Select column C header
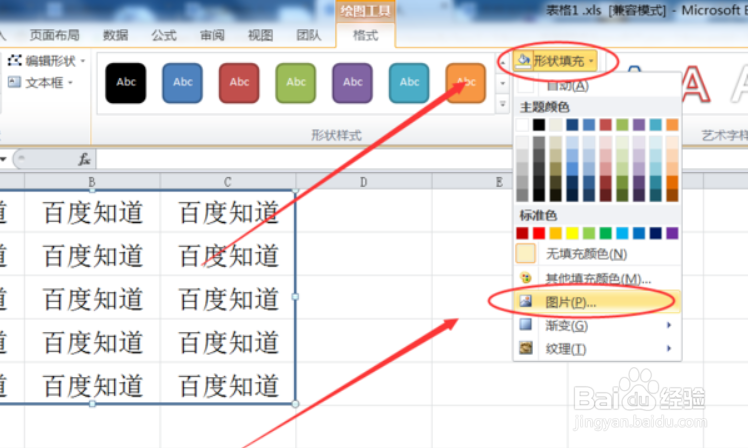 (228, 182)
